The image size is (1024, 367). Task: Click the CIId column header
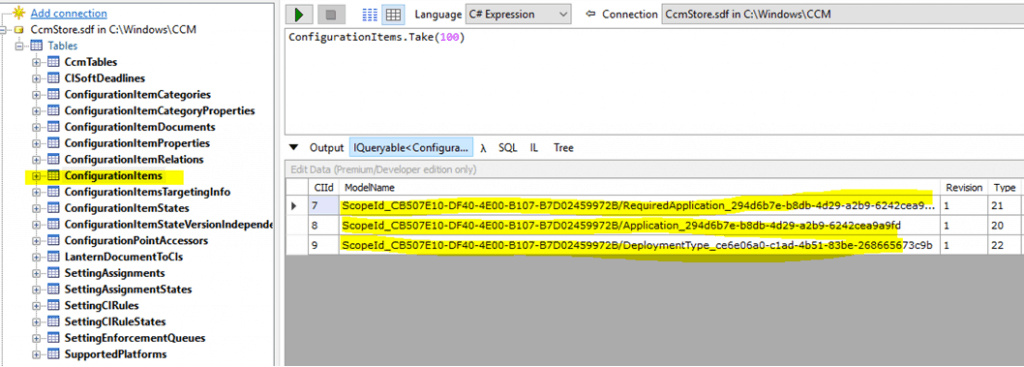(x=323, y=188)
